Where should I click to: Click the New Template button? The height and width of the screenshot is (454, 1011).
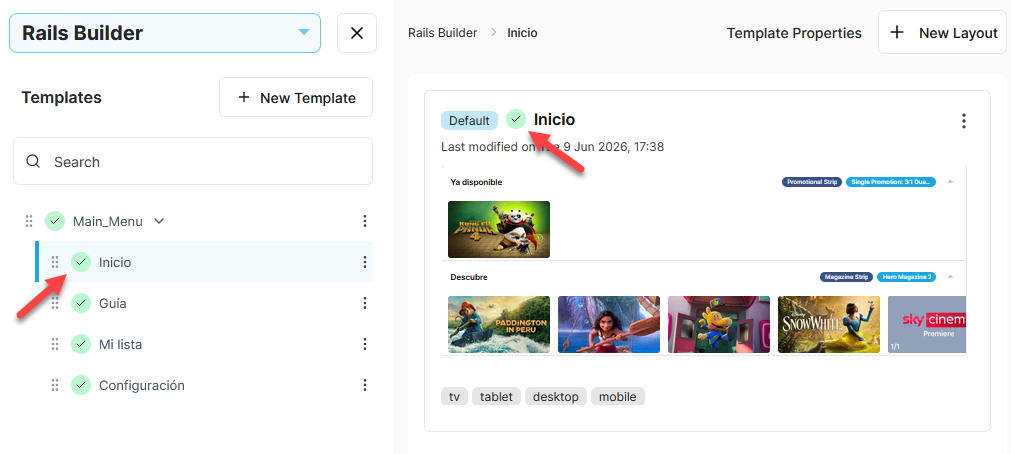[x=296, y=97]
